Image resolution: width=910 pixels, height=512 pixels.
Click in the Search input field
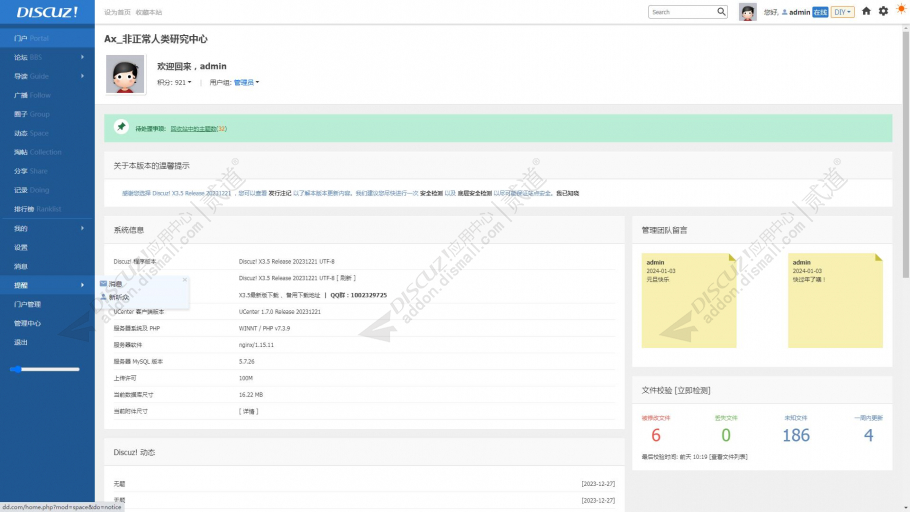[x=682, y=12]
